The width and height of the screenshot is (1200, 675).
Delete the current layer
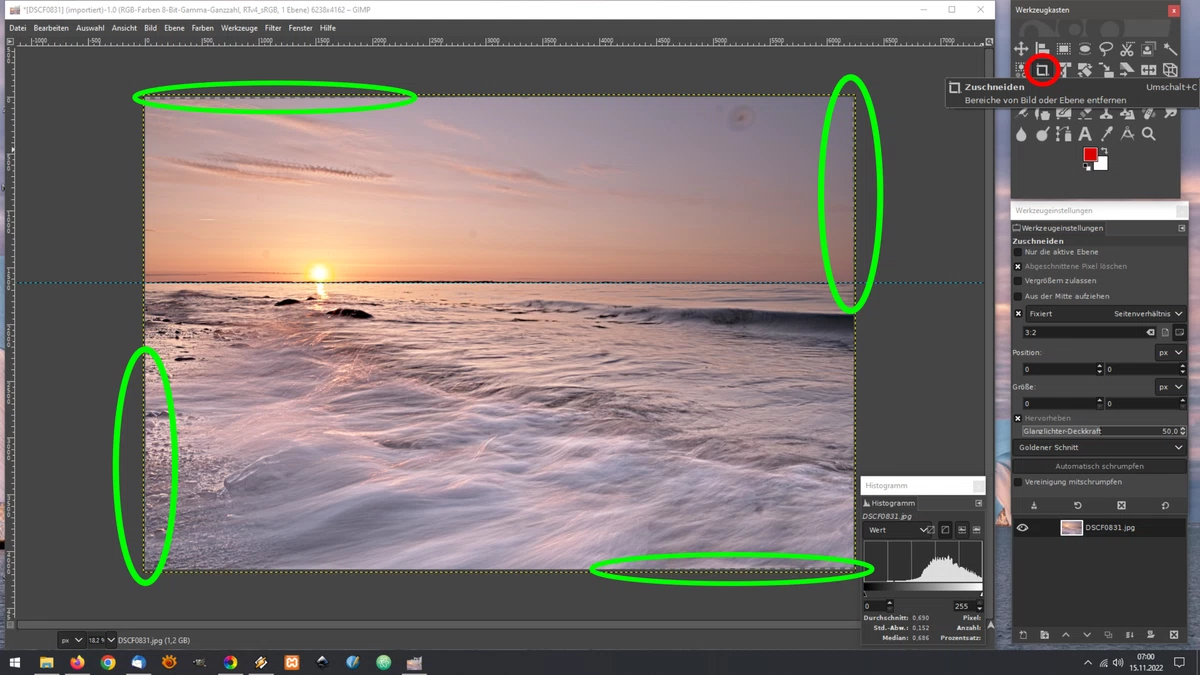1174,635
